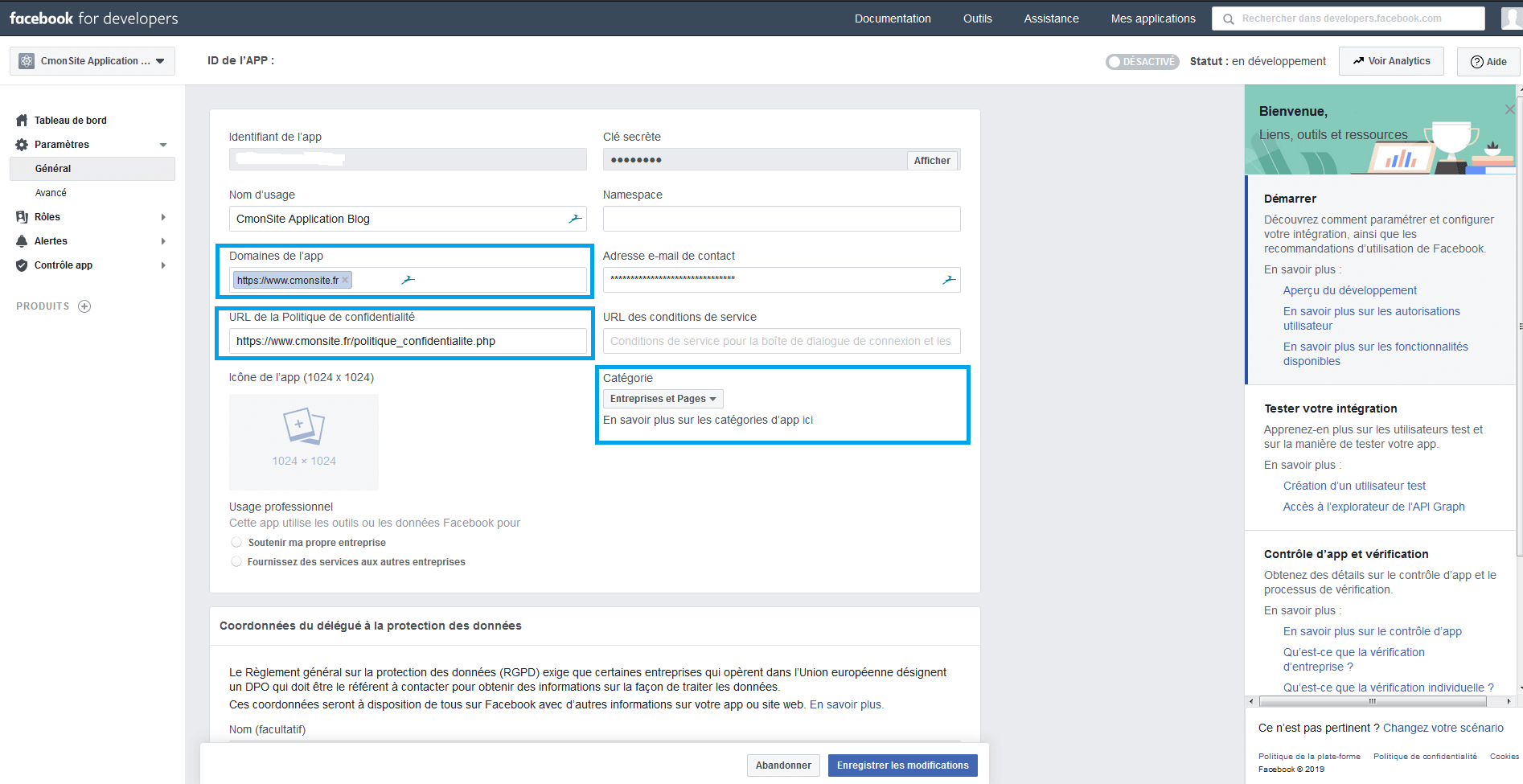
Task: Expand the Rôles submenu arrow
Action: [163, 217]
